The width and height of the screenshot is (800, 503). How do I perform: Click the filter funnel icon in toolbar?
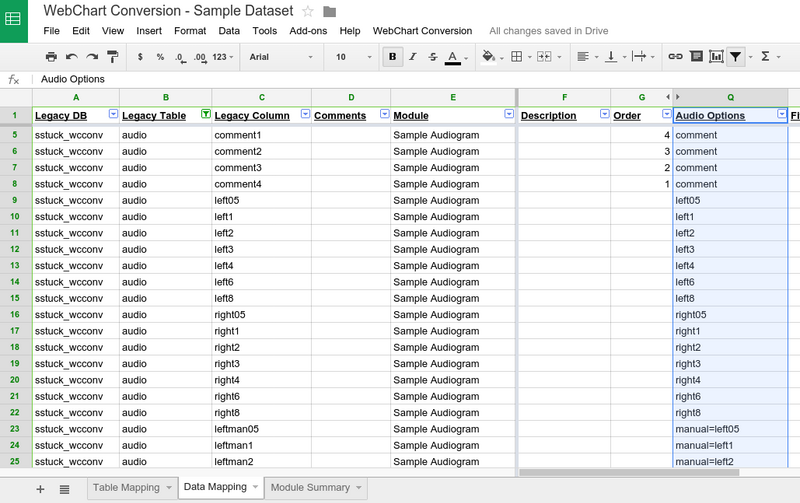pyautogui.click(x=737, y=57)
